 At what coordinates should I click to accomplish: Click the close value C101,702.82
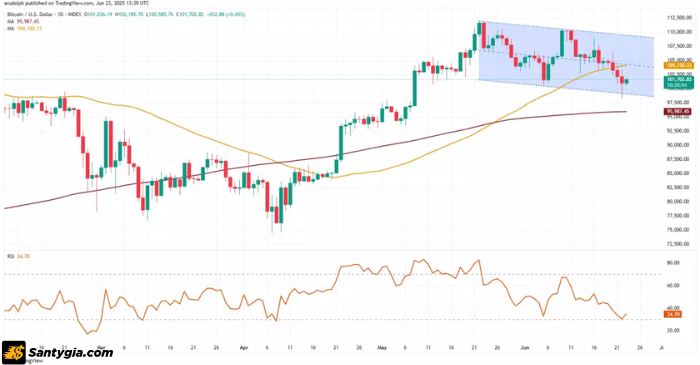click(x=190, y=14)
